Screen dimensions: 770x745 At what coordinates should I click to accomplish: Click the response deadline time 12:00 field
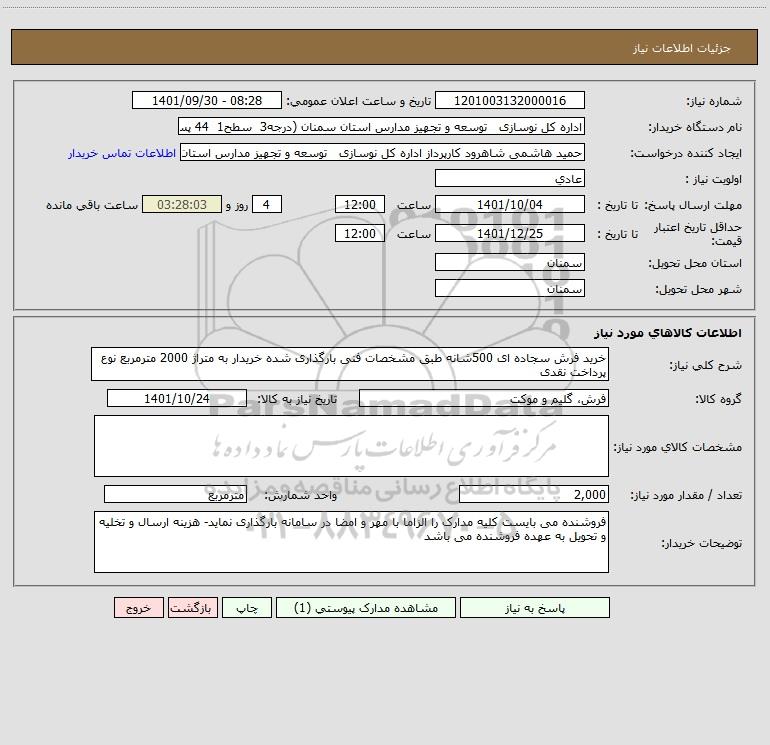(x=359, y=204)
